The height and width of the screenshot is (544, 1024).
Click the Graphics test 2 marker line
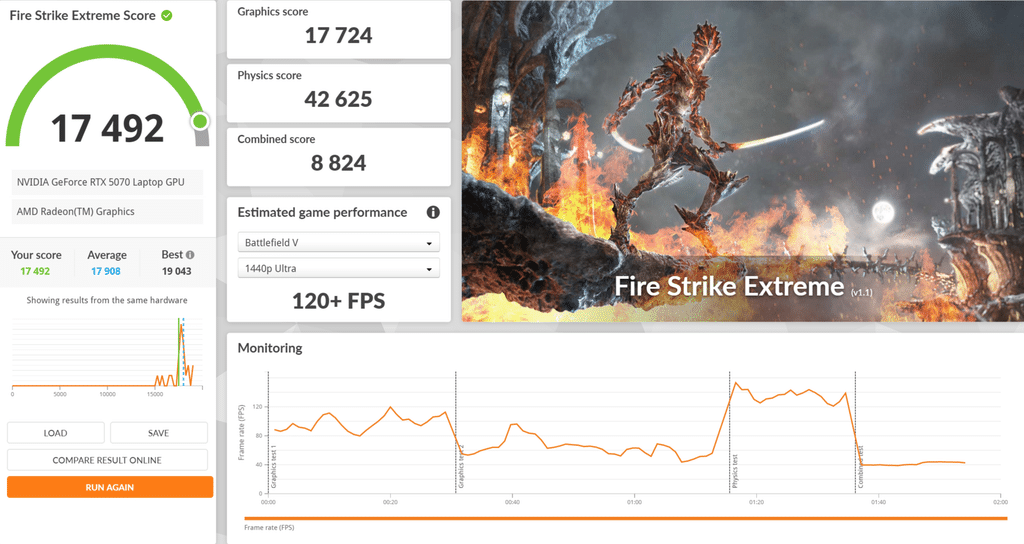tap(456, 432)
